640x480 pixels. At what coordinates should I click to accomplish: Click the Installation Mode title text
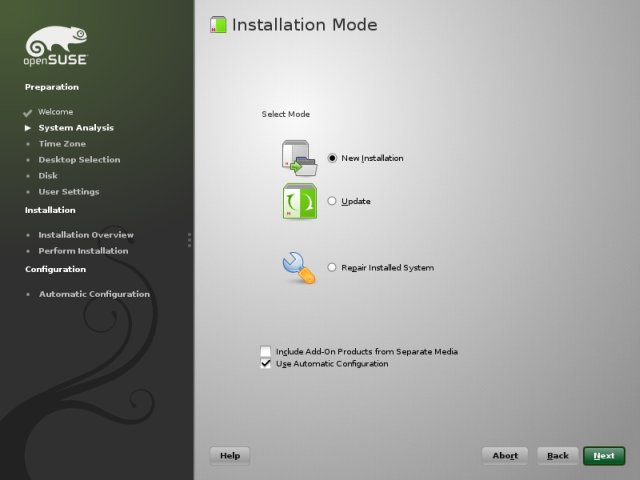coord(304,24)
